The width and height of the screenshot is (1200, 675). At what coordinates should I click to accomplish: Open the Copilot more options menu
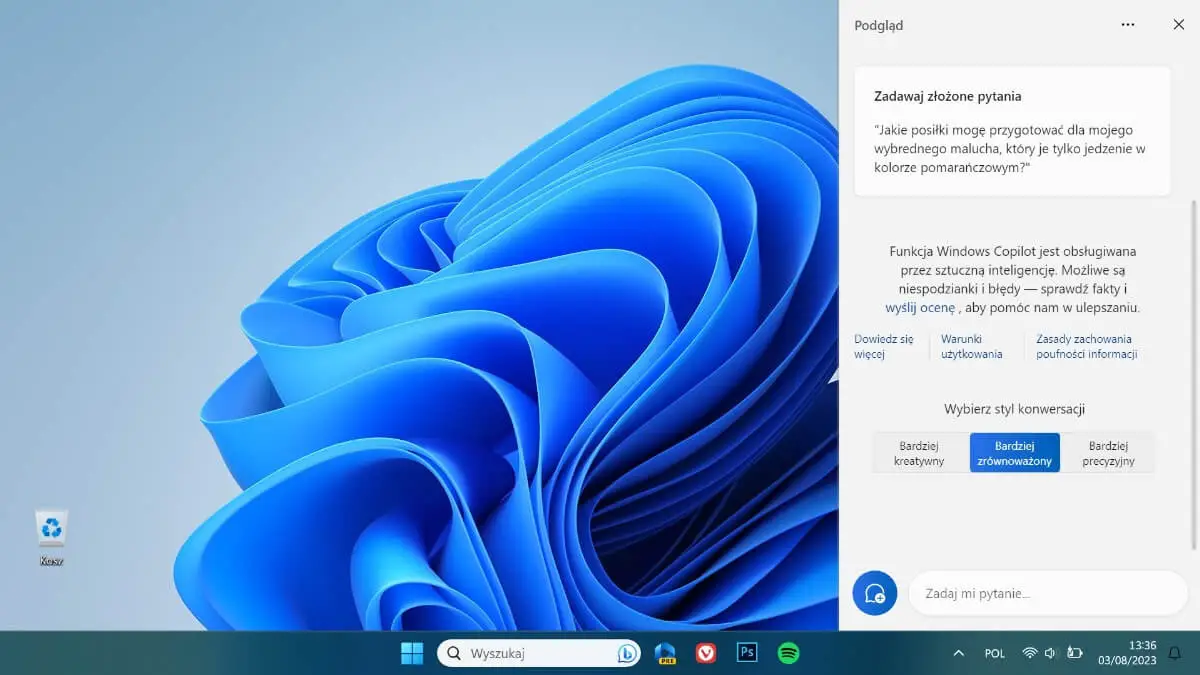(1128, 24)
